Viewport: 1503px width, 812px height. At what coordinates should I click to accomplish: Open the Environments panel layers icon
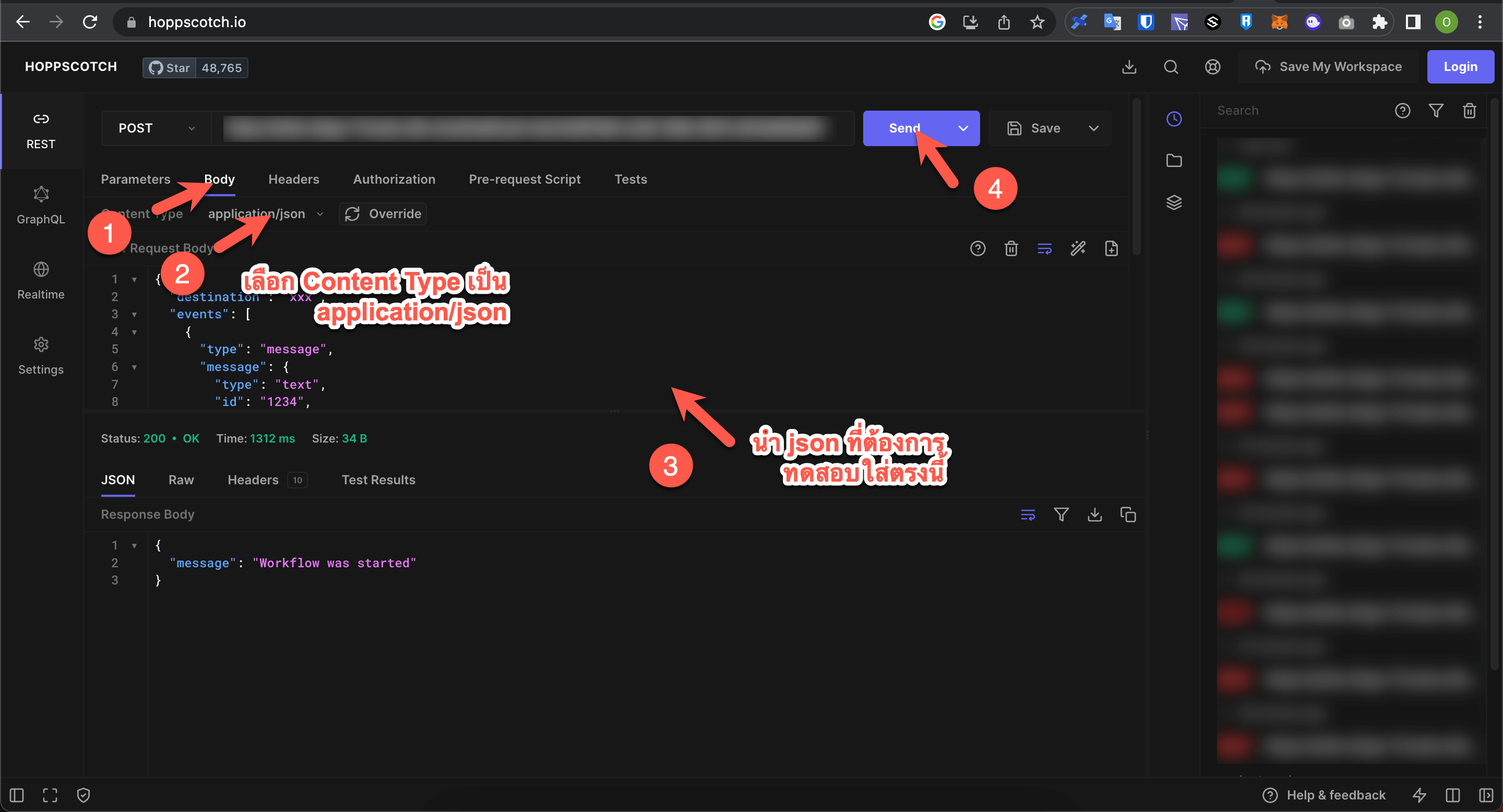coord(1174,202)
